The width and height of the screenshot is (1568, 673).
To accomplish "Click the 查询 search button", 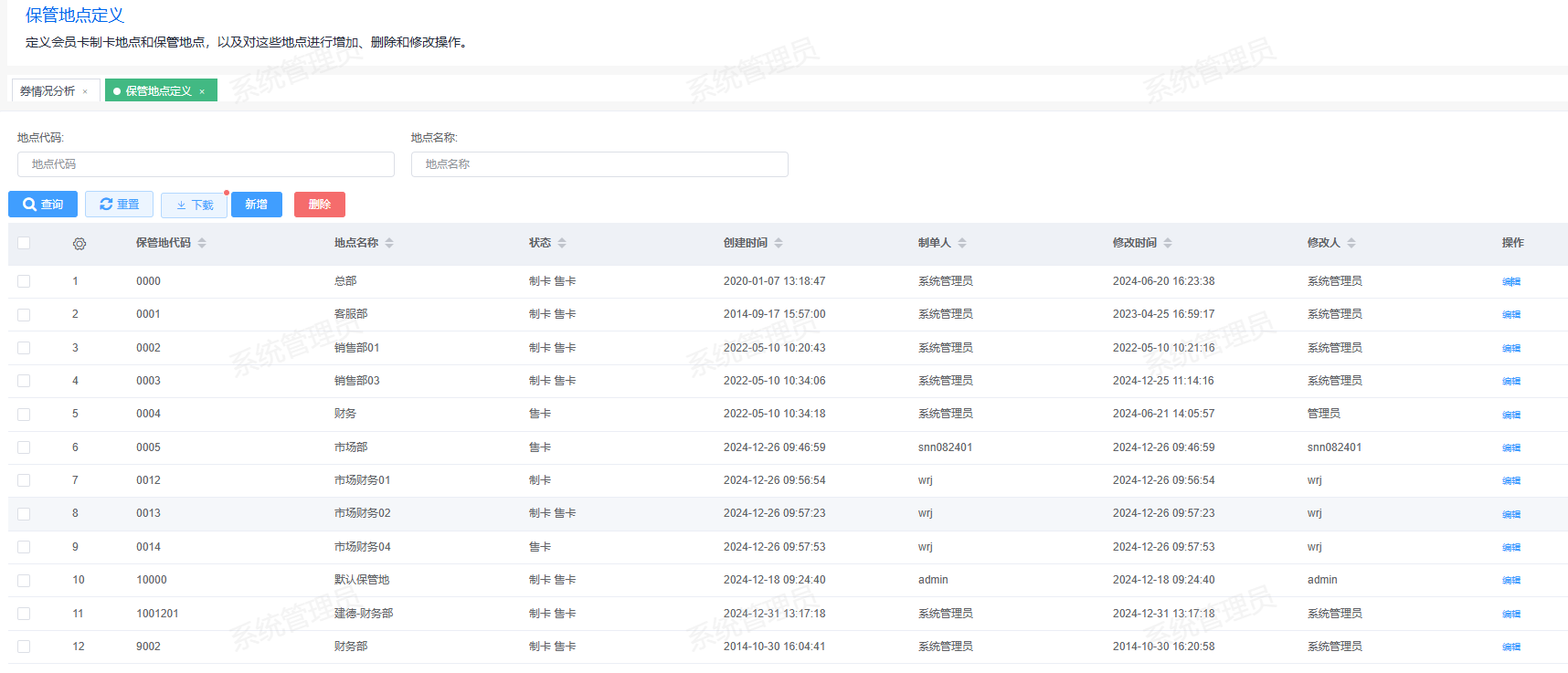I will pos(43,205).
